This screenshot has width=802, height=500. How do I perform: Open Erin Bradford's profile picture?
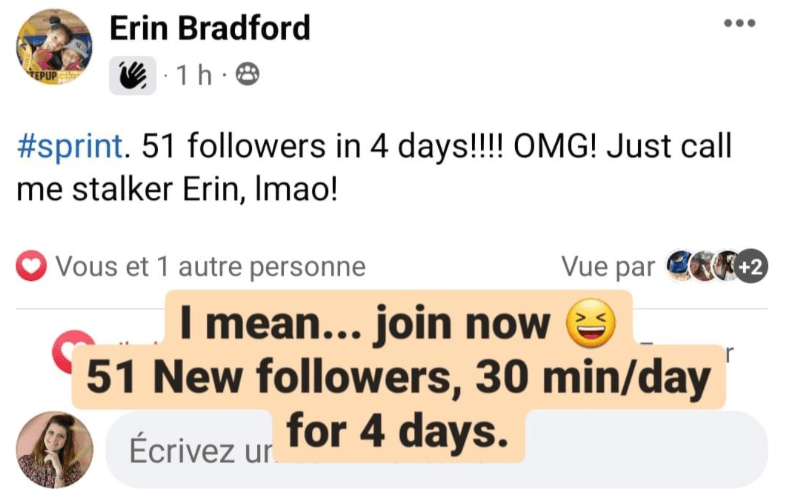pyautogui.click(x=54, y=48)
